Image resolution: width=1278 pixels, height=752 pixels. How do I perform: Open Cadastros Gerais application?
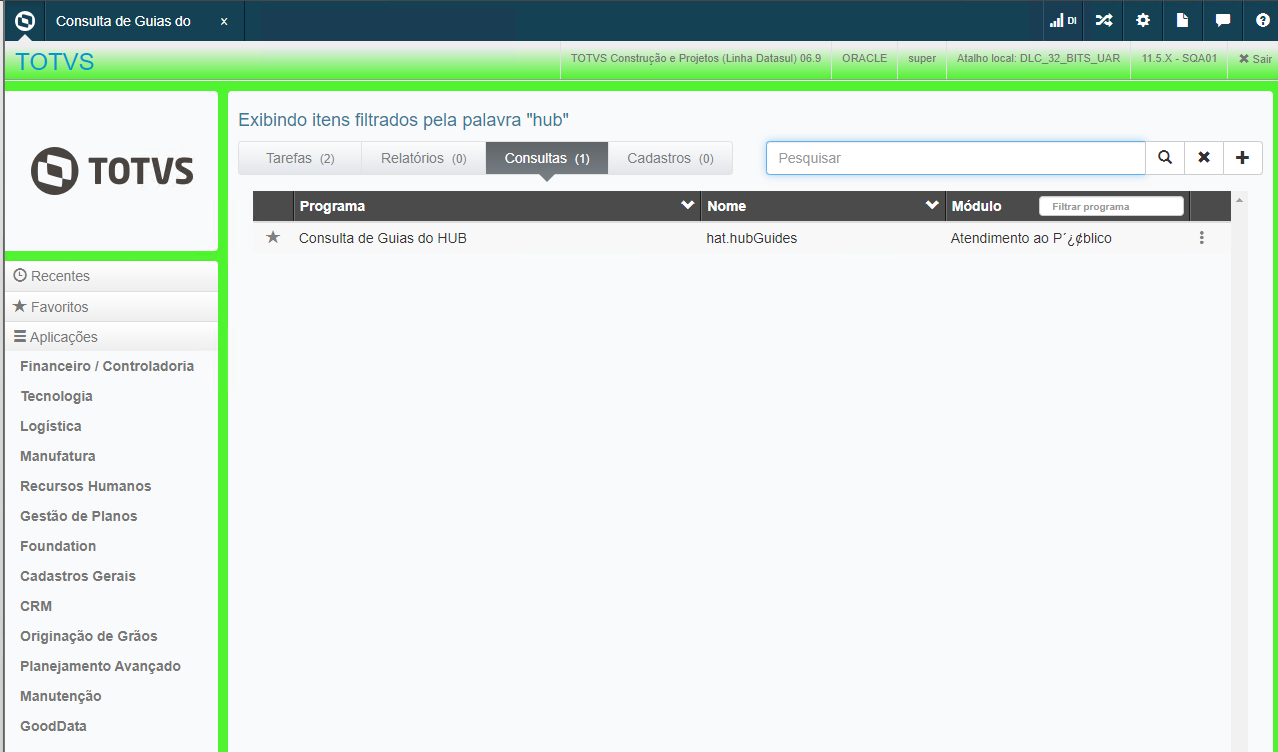coord(78,576)
